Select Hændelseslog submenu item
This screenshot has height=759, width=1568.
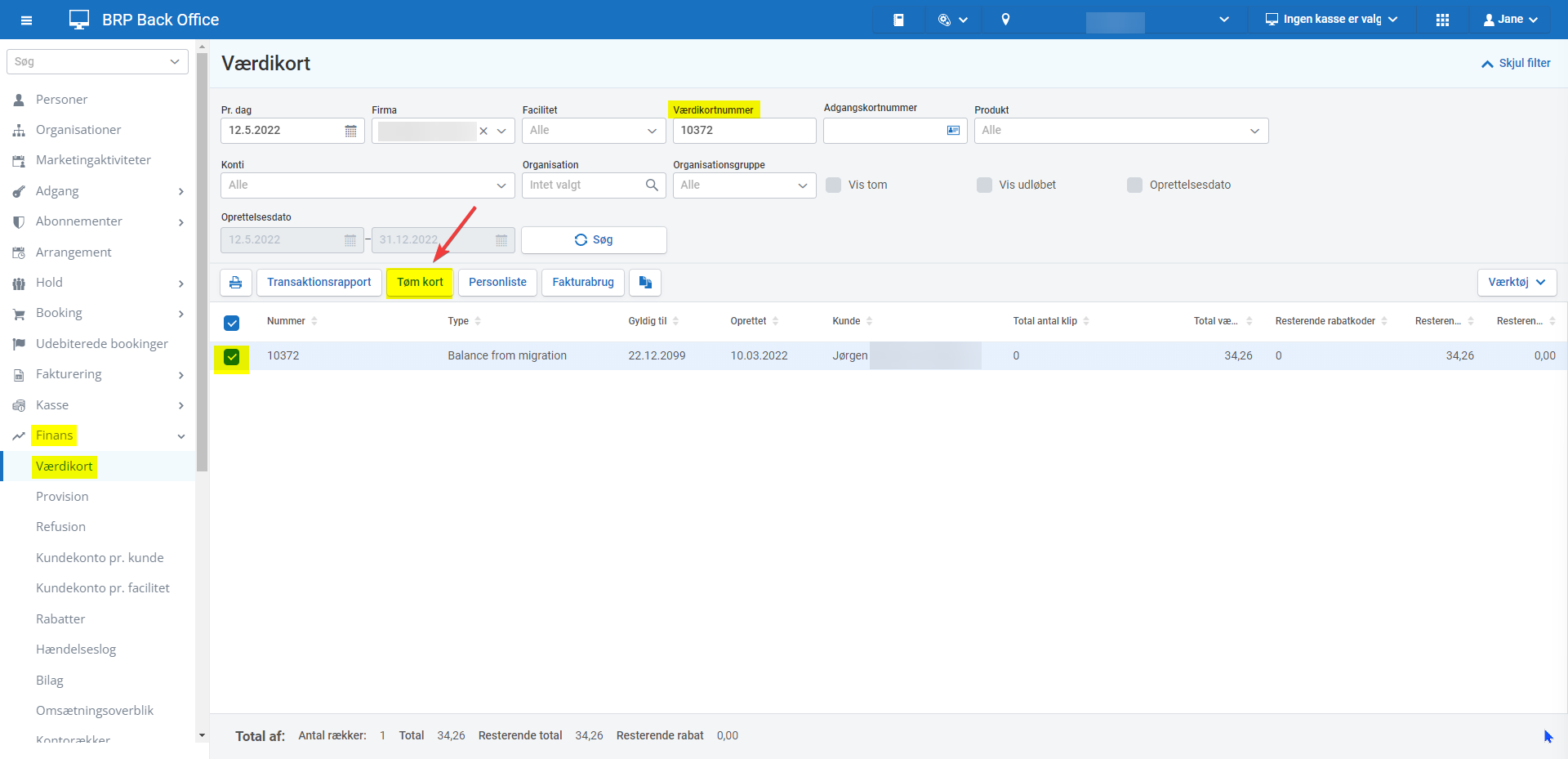76,649
